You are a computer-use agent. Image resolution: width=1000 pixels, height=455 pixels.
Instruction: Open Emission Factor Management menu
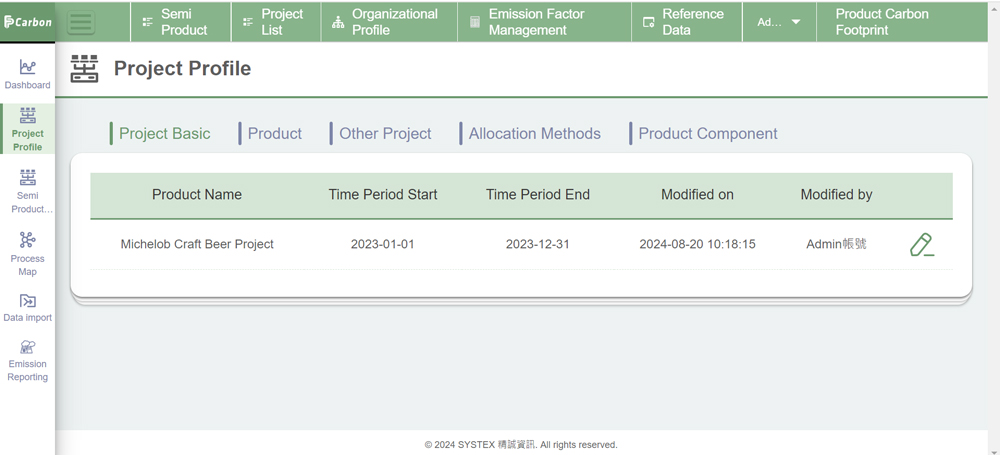(544, 22)
